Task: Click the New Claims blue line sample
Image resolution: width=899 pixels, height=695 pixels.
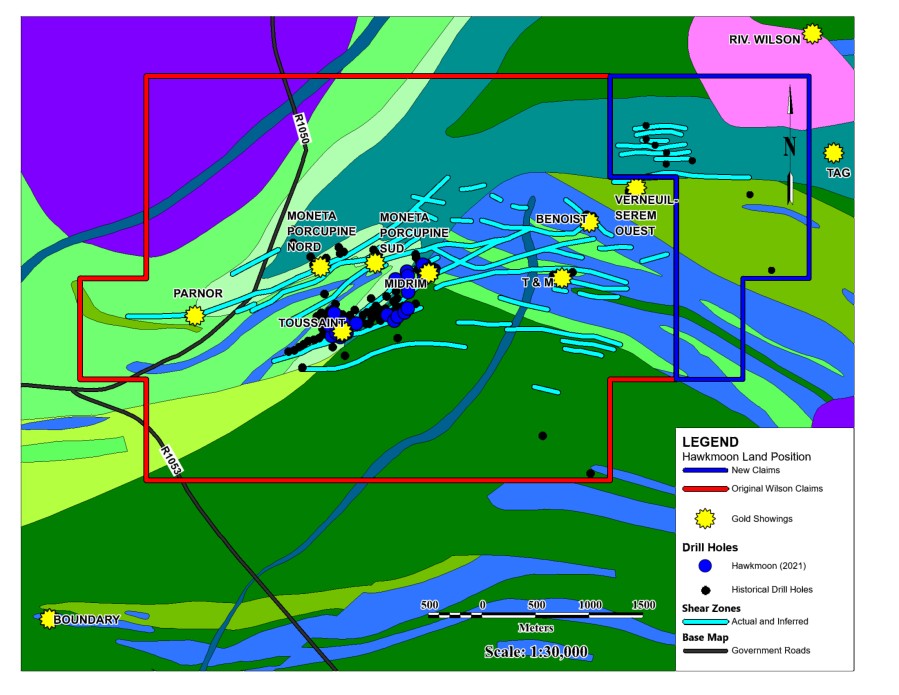Action: [705, 470]
